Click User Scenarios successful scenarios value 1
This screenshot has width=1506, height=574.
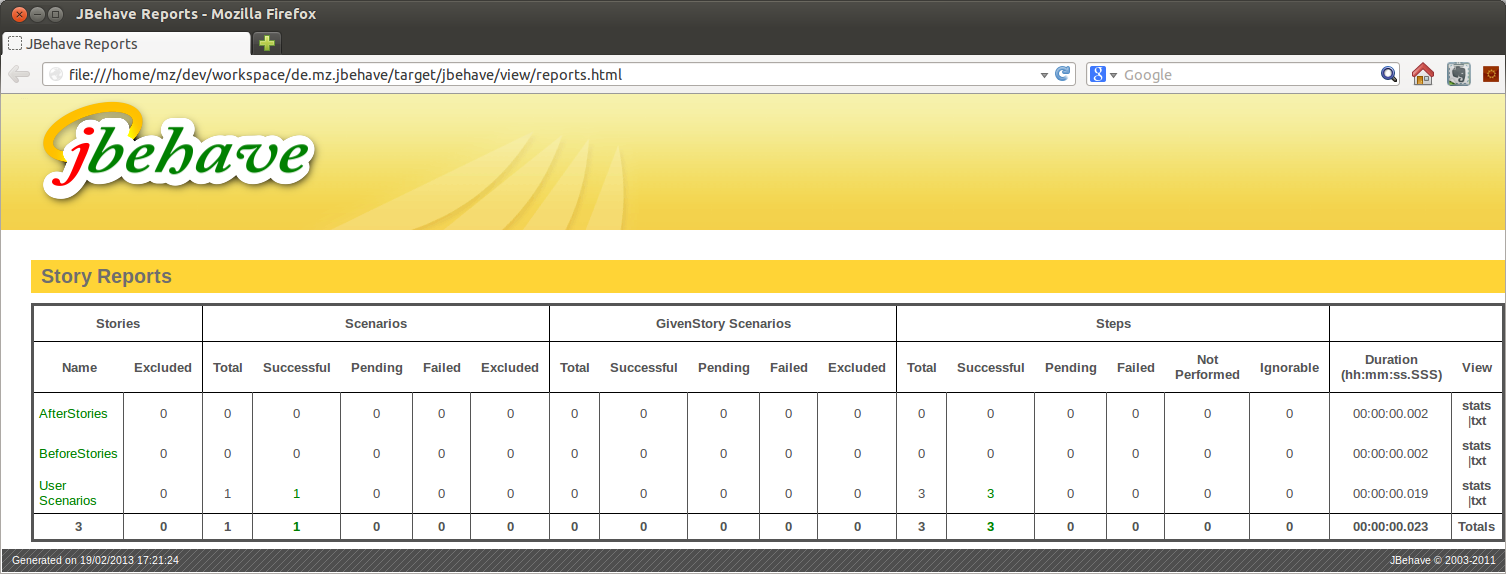coord(296,493)
